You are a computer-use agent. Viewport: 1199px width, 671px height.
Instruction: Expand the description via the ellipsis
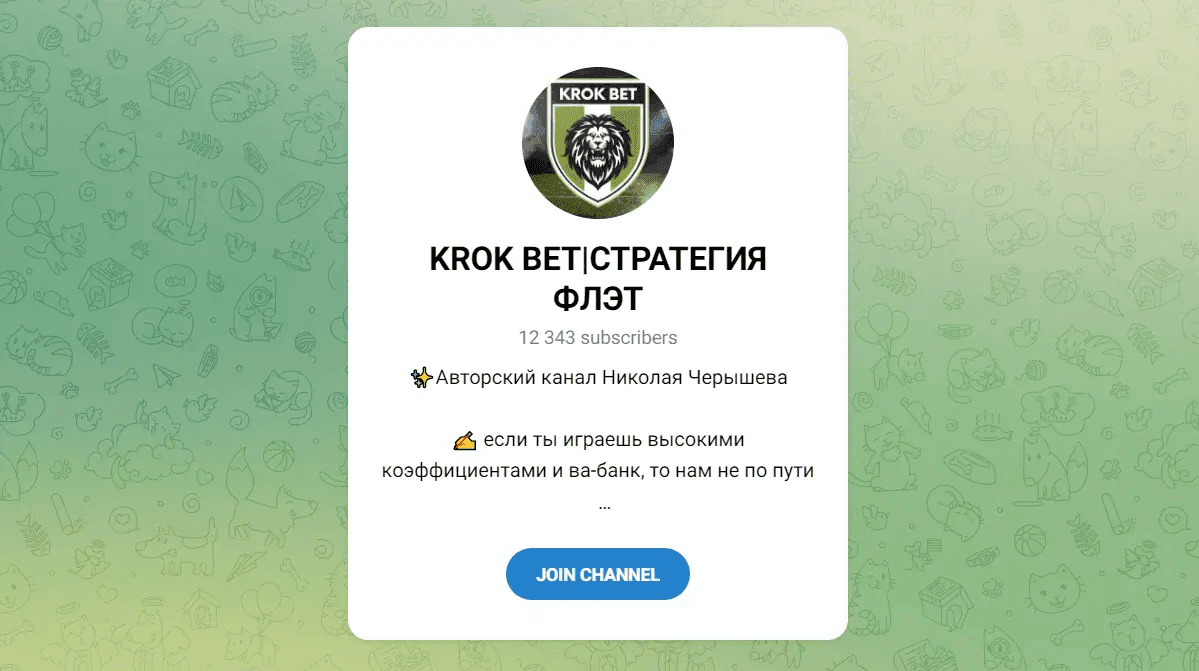605,506
